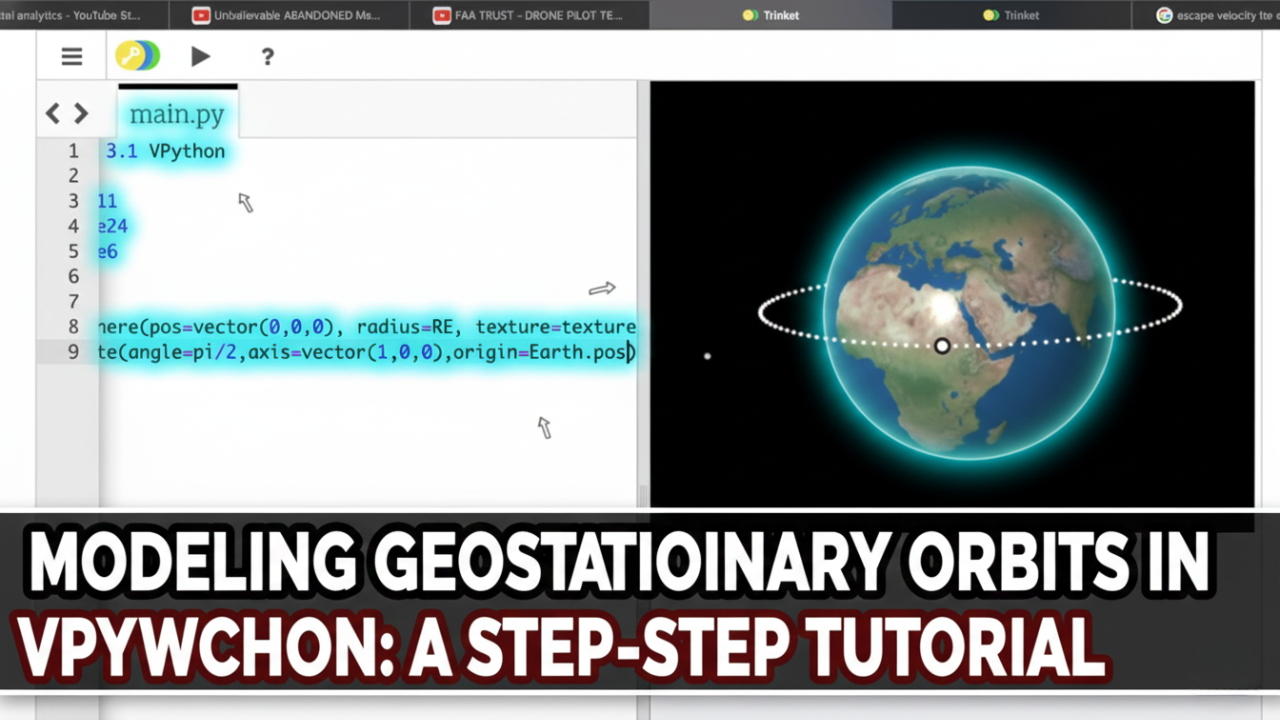Select the main.py editor tab
The width and height of the screenshot is (1280, 720).
(x=176, y=114)
